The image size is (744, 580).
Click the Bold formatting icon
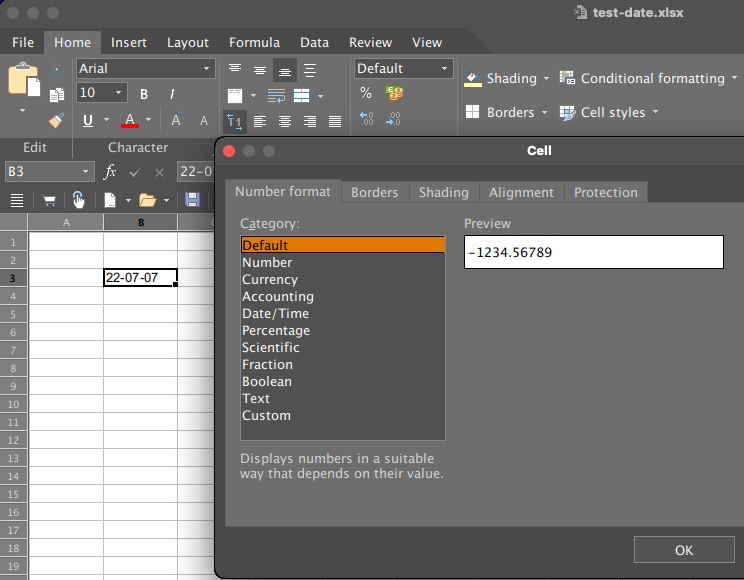(144, 94)
